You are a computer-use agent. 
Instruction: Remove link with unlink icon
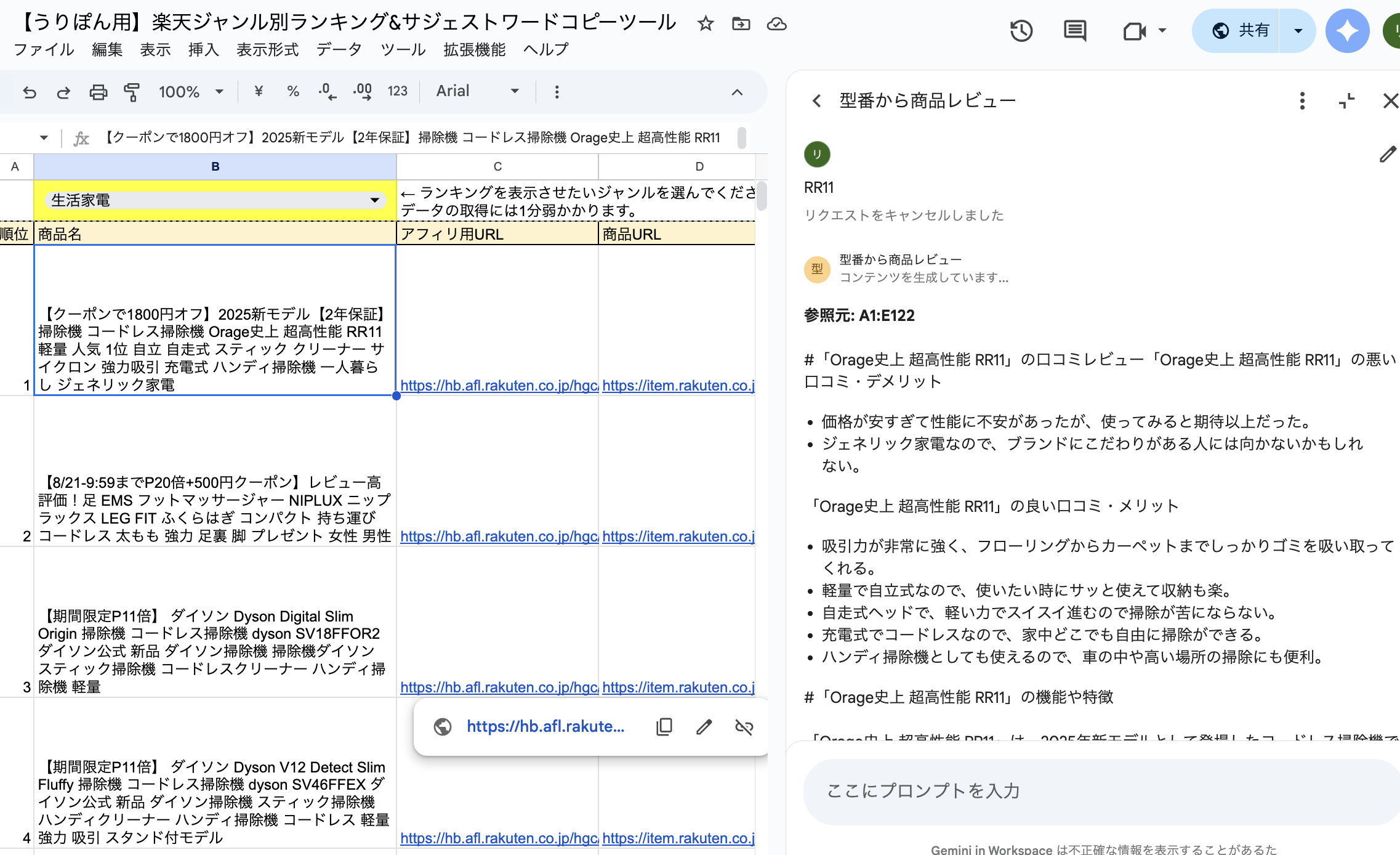point(744,727)
